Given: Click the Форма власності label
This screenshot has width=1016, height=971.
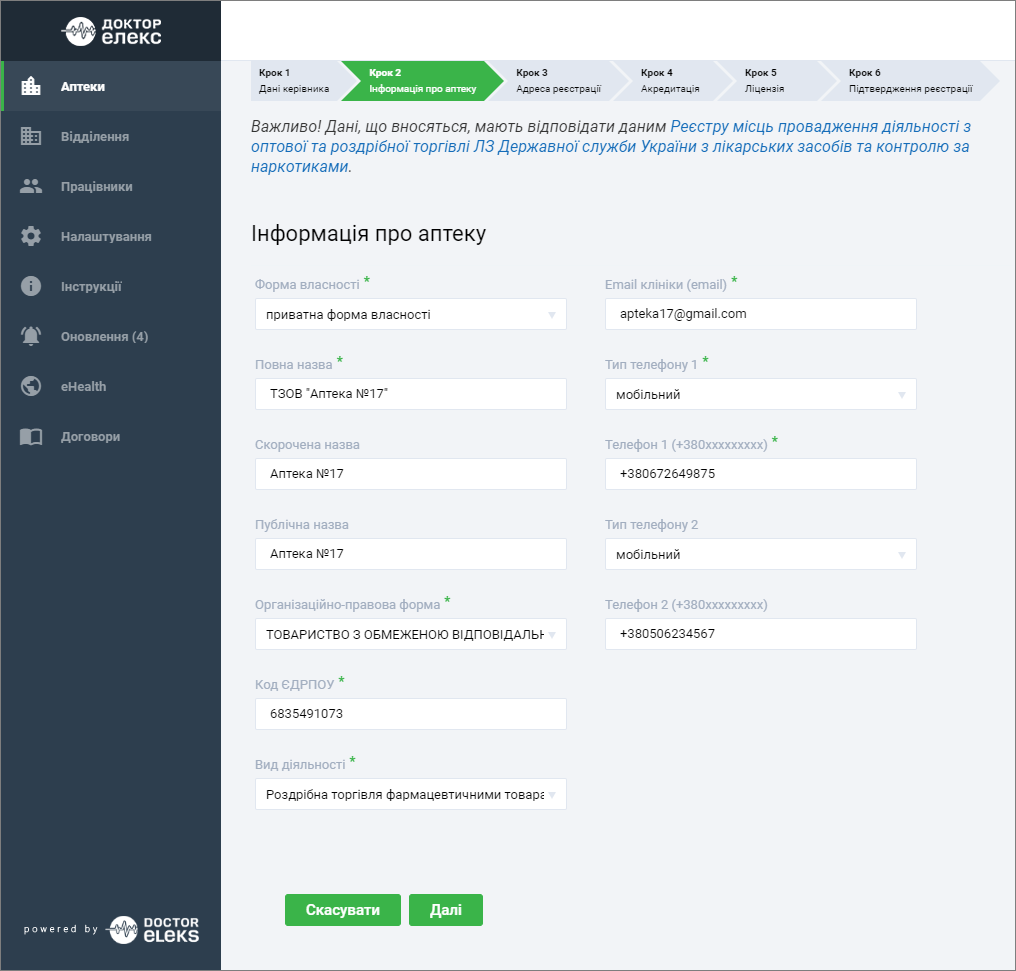Looking at the screenshot, I should pyautogui.click(x=307, y=285).
